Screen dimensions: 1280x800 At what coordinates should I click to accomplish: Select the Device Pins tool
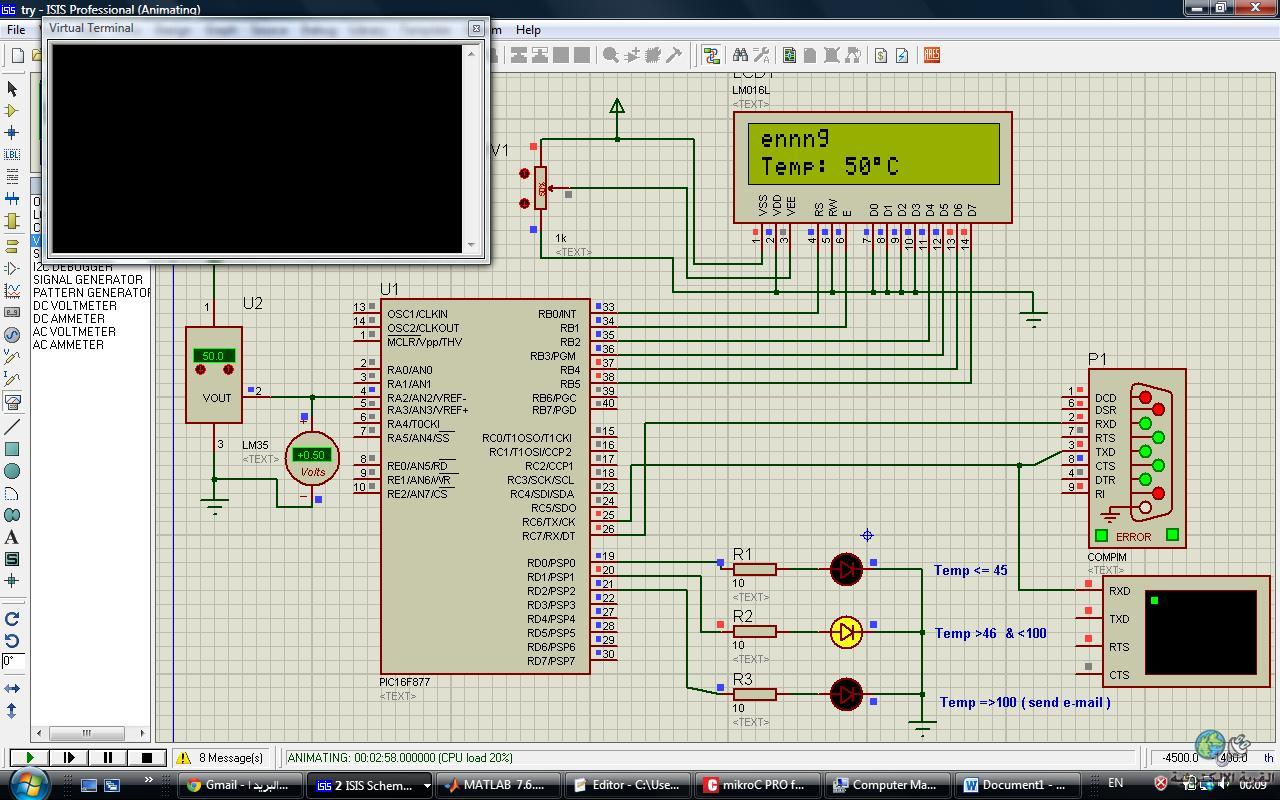click(x=12, y=268)
